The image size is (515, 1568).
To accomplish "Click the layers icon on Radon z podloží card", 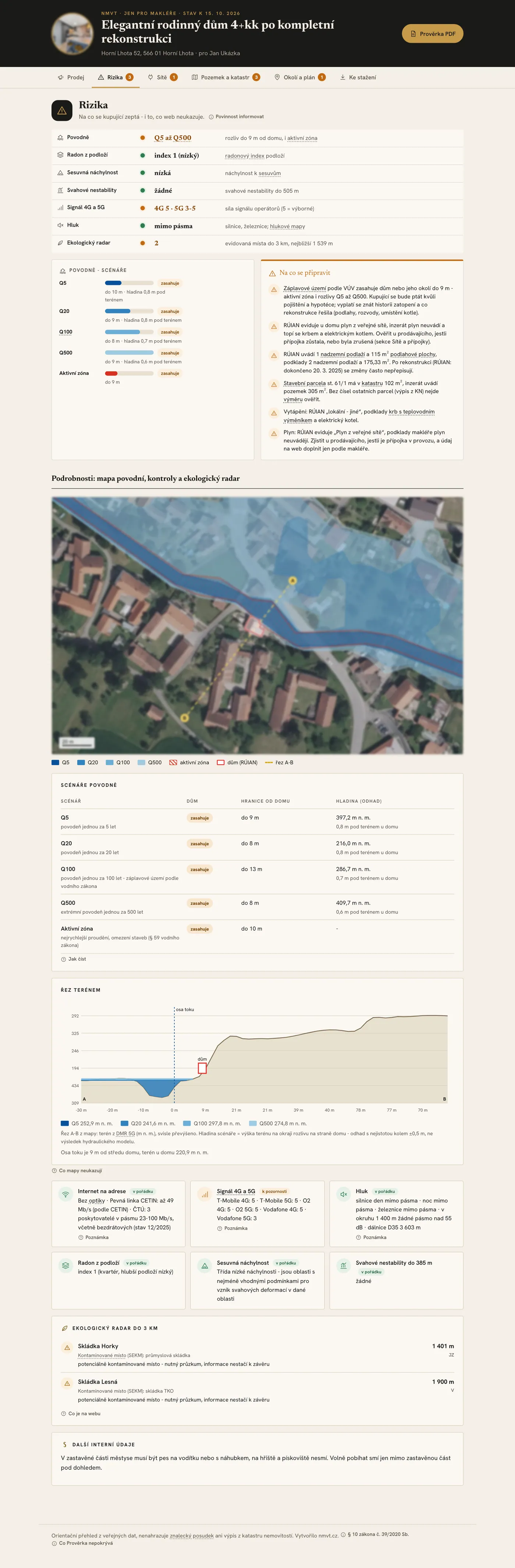I will [66, 1266].
